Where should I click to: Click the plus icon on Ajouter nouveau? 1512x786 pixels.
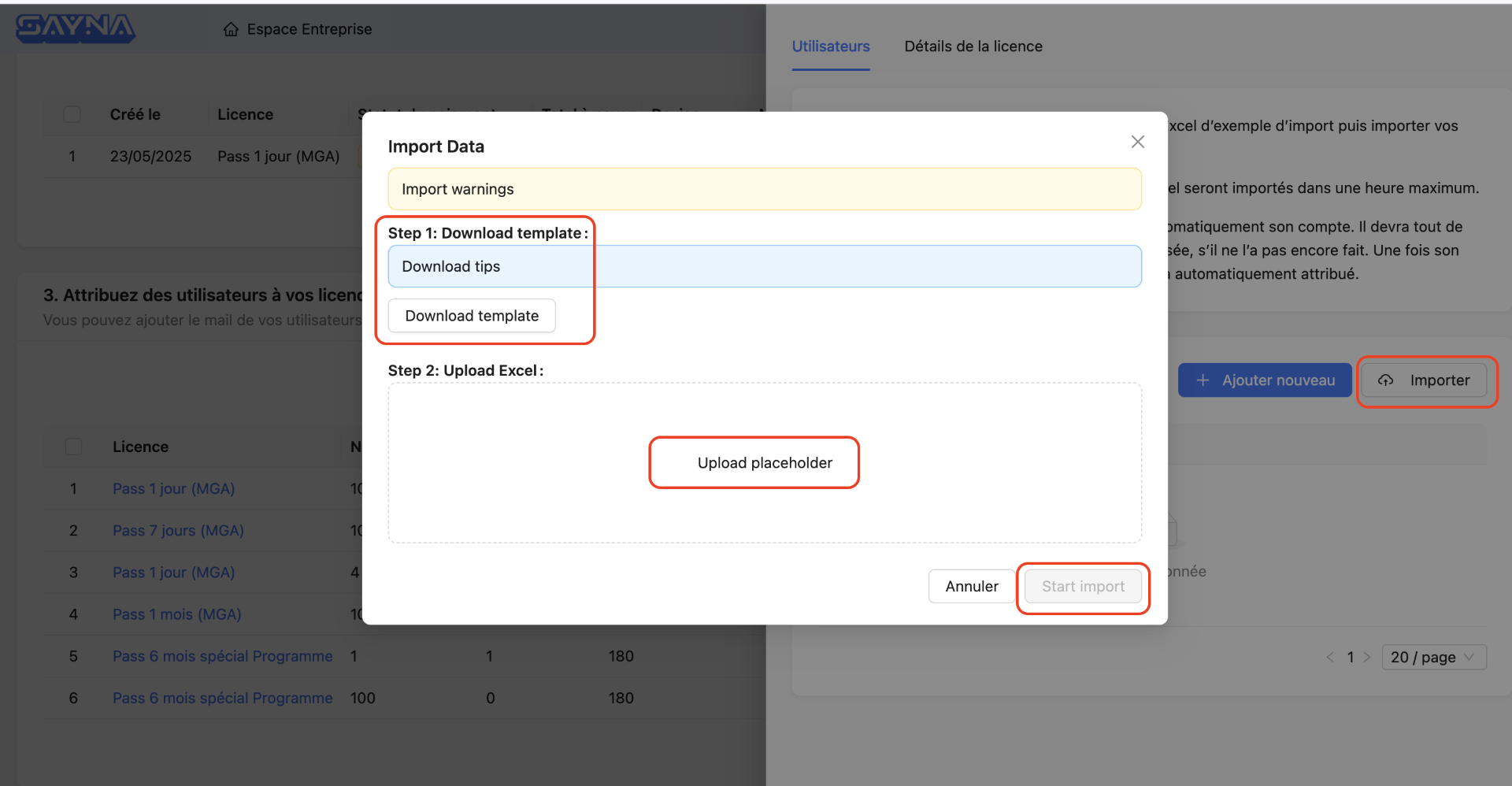(x=1203, y=380)
